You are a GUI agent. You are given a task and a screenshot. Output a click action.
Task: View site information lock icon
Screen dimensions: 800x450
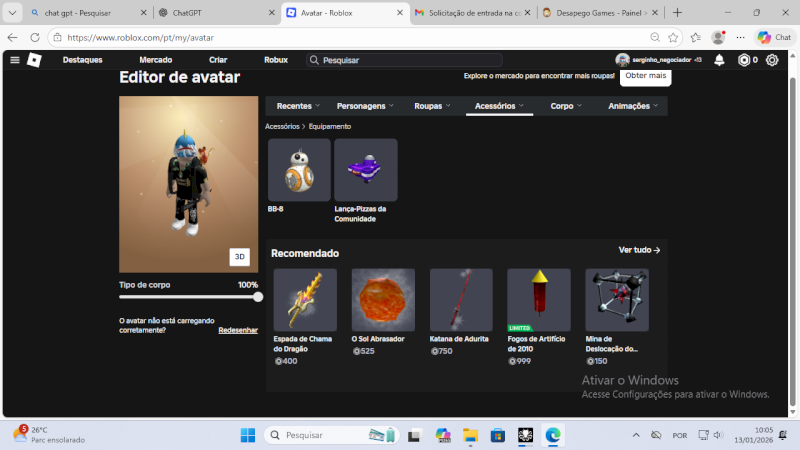[x=58, y=37]
